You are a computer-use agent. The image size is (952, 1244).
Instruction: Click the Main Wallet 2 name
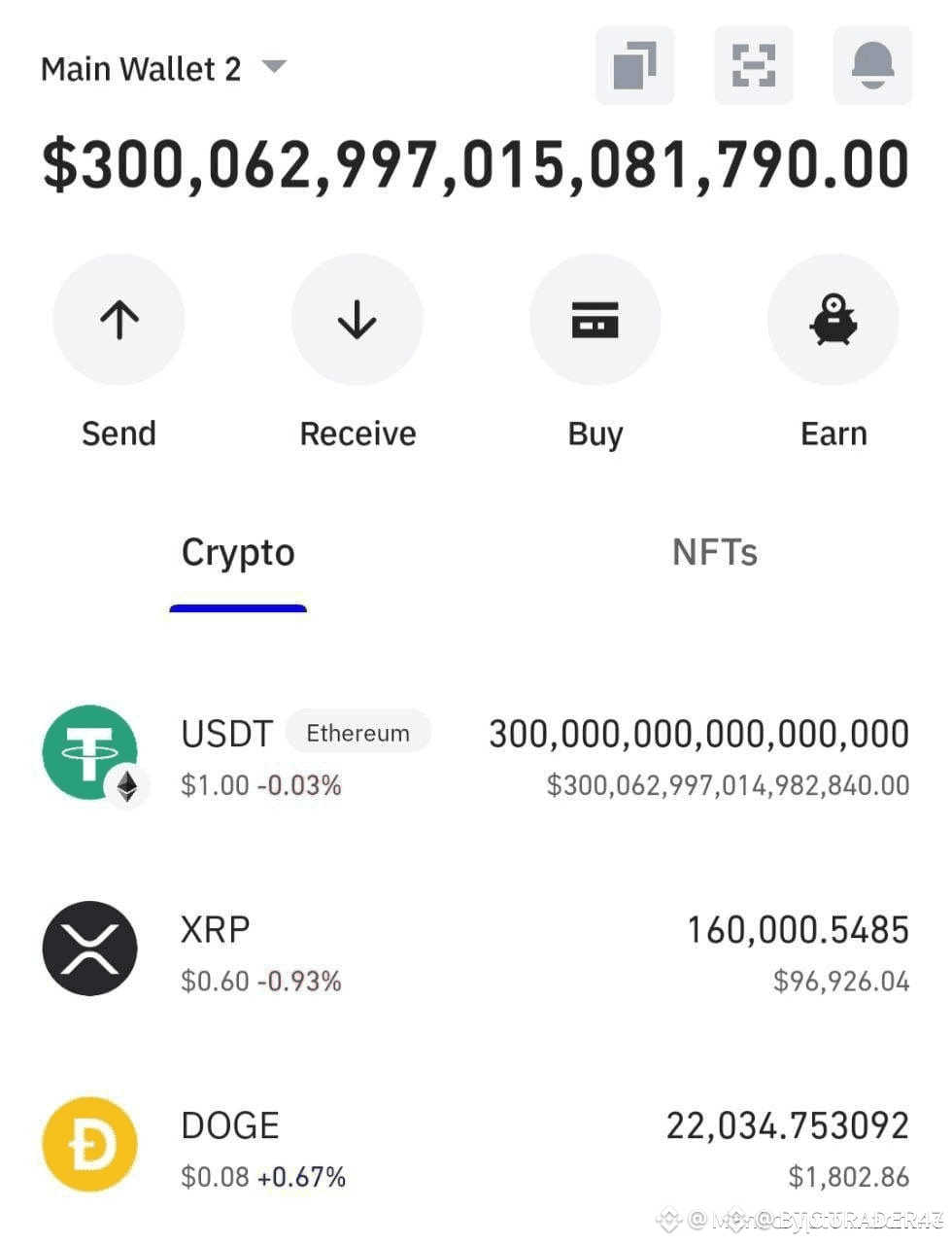tap(141, 69)
